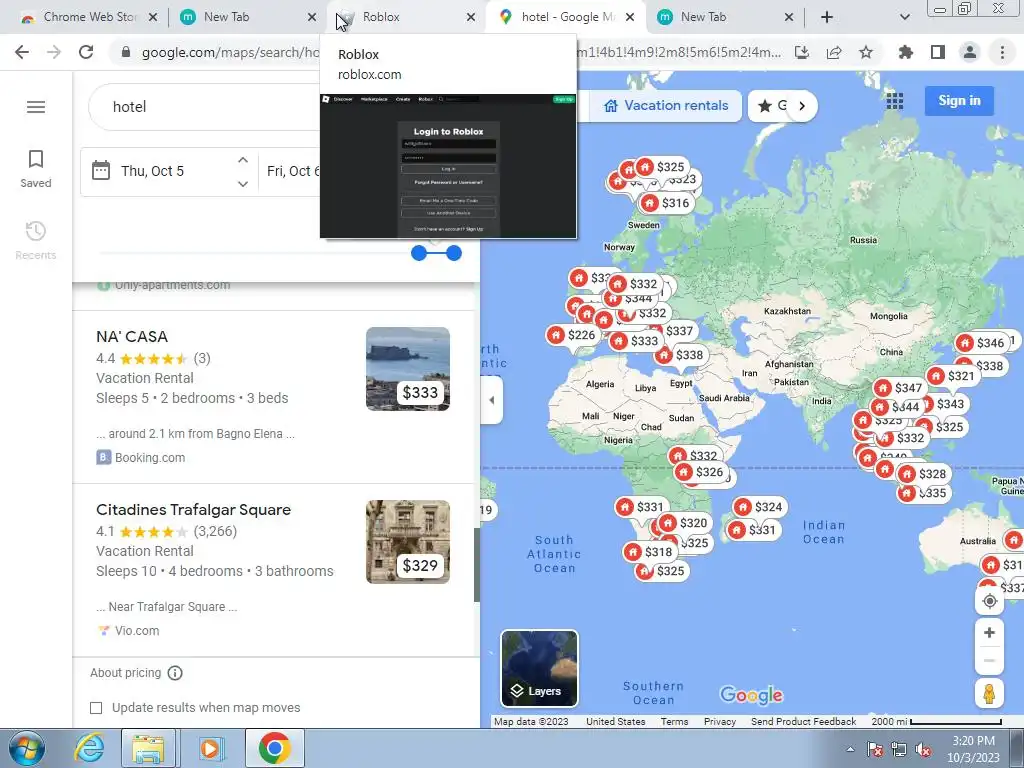Tick the Update results when map moves checkbox

[x=96, y=708]
